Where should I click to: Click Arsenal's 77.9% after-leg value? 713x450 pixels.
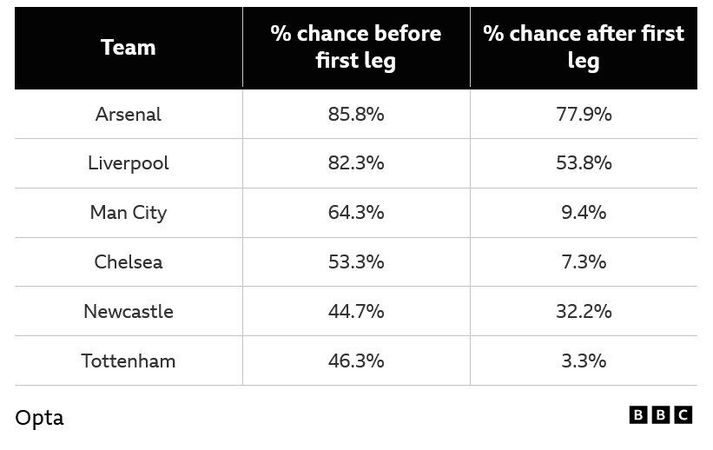tap(584, 114)
